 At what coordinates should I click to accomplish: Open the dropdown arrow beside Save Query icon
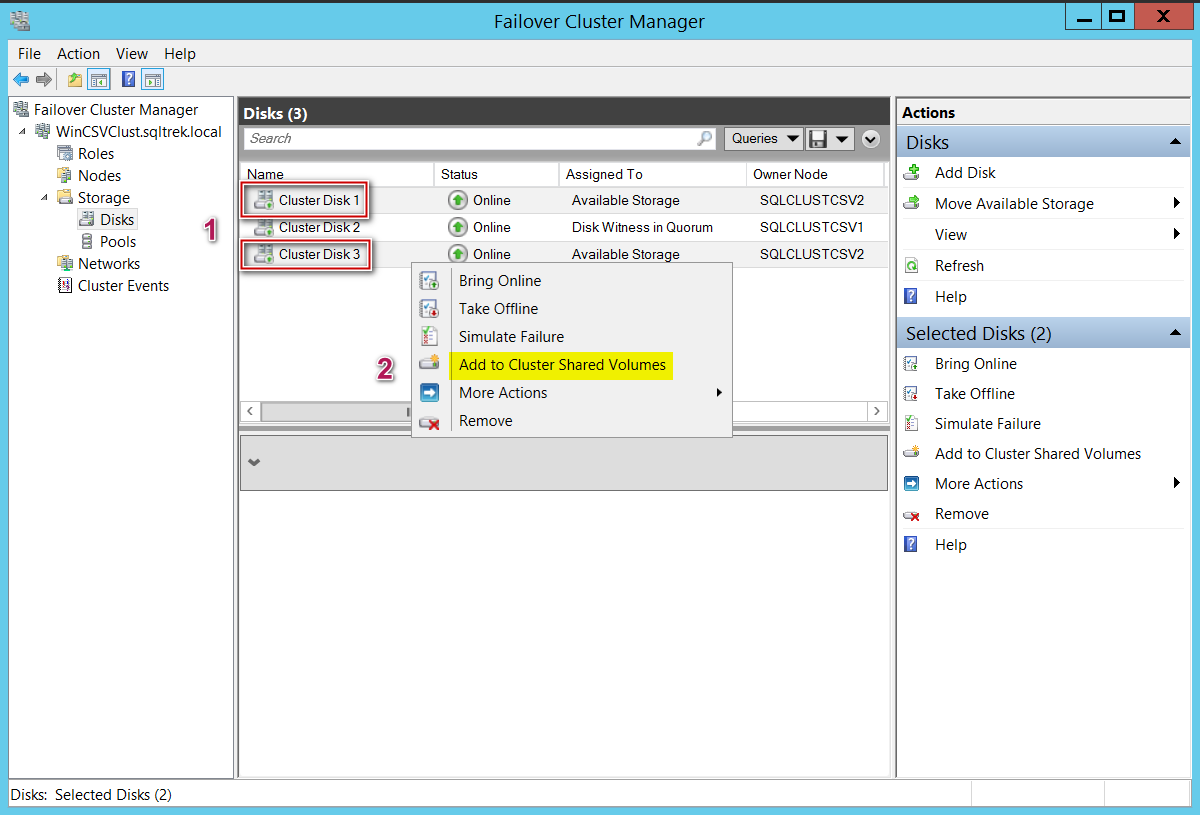(x=842, y=139)
